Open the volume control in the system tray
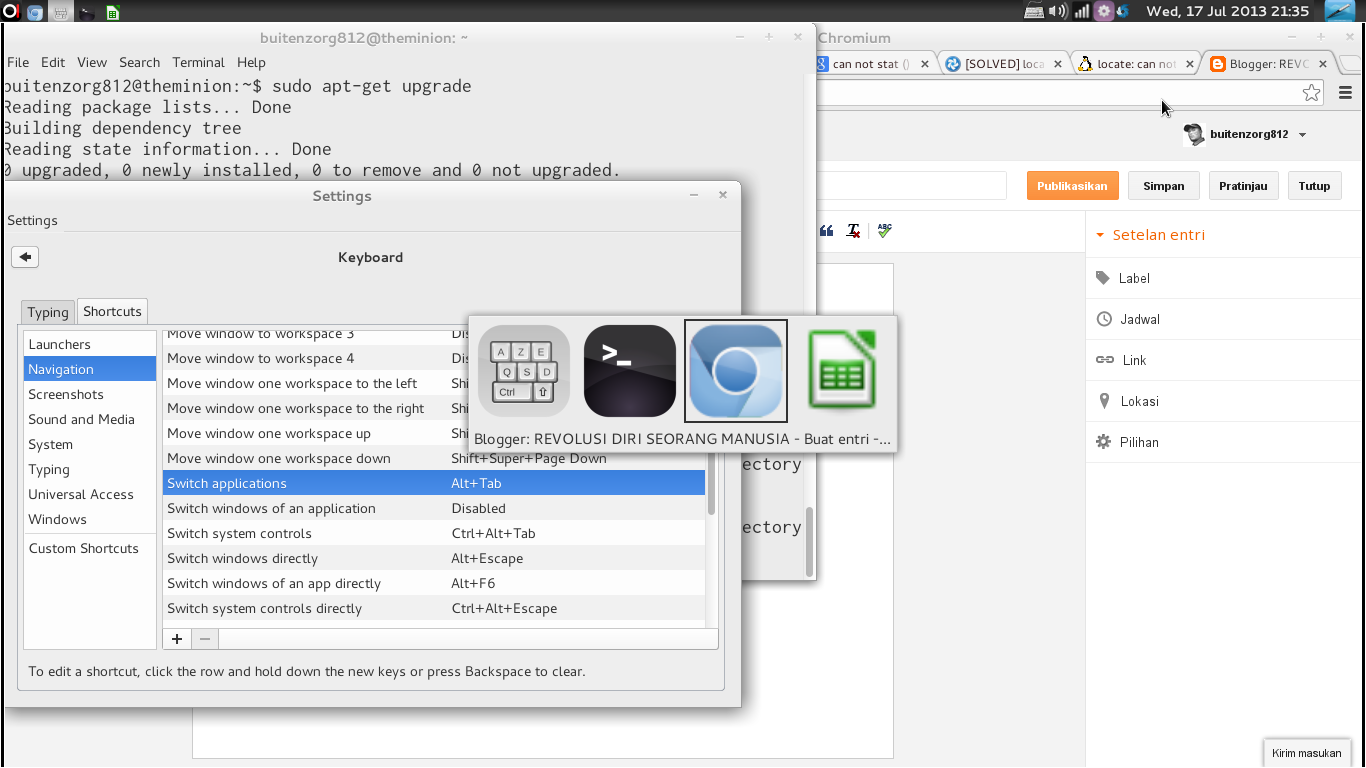Viewport: 1366px width, 768px height. tap(1059, 12)
